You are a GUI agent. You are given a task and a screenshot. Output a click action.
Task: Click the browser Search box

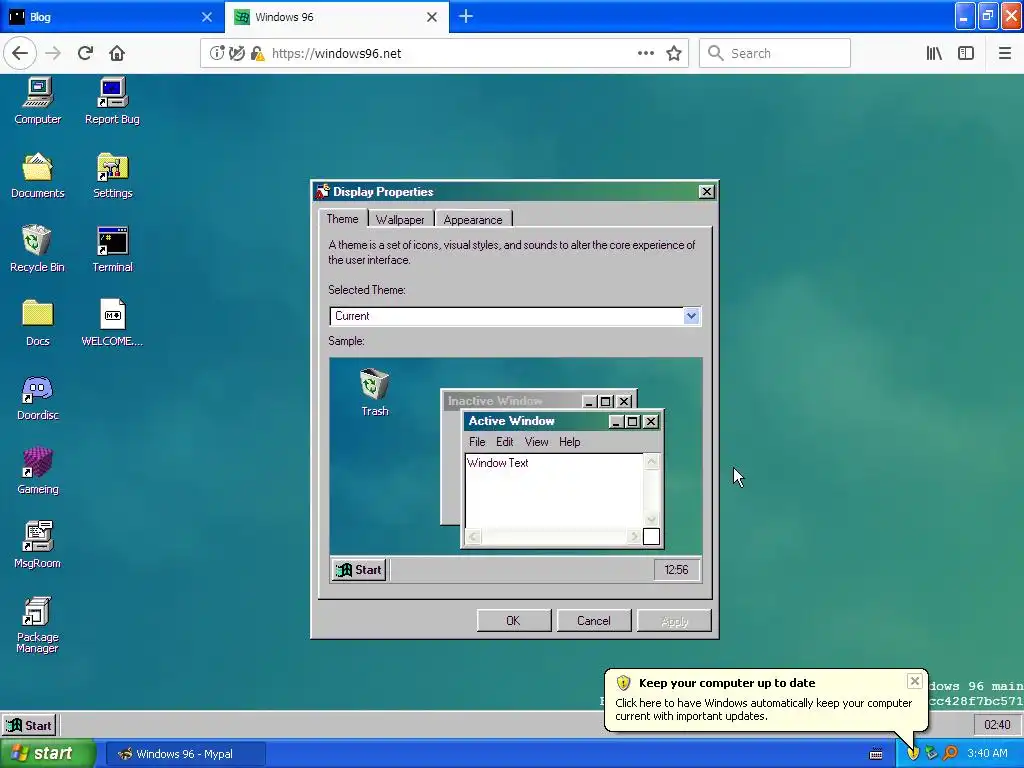click(775, 54)
